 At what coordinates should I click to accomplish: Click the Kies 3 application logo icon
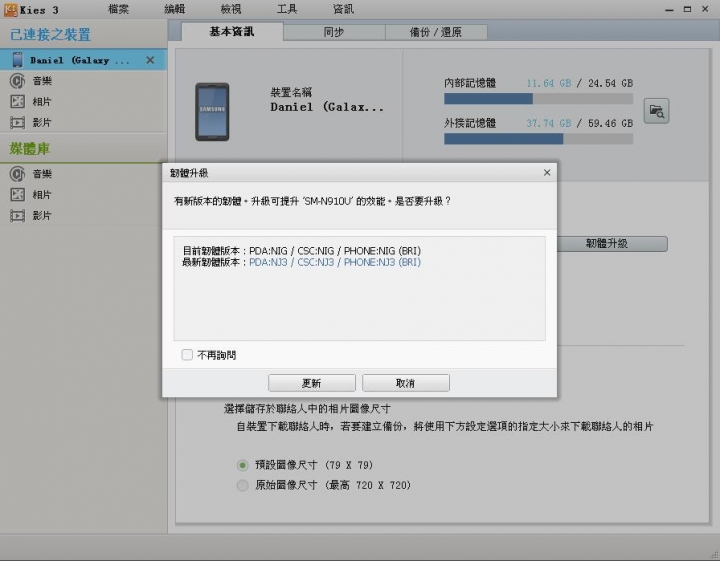pos(10,10)
